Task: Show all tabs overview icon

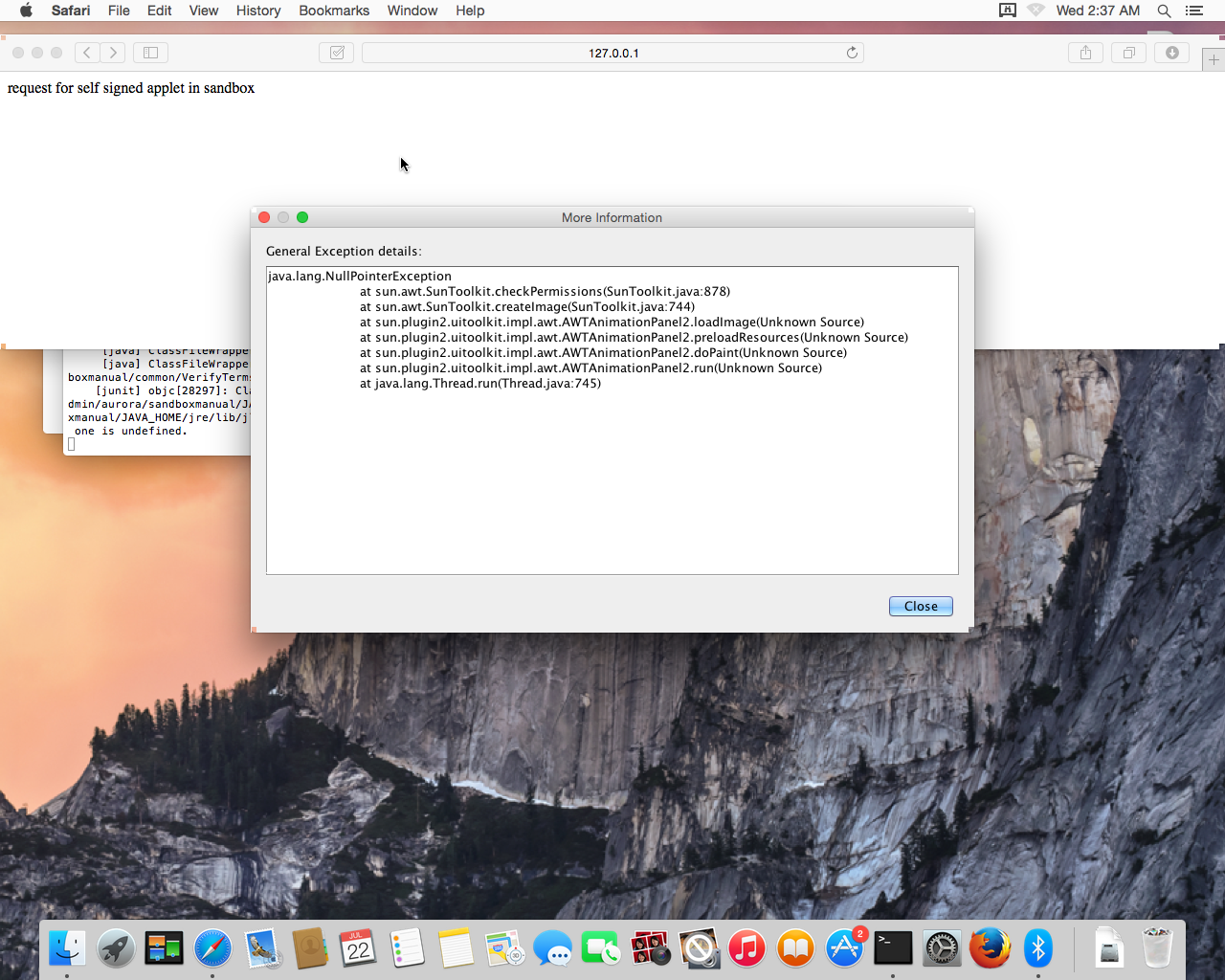Action: pyautogui.click(x=1129, y=53)
